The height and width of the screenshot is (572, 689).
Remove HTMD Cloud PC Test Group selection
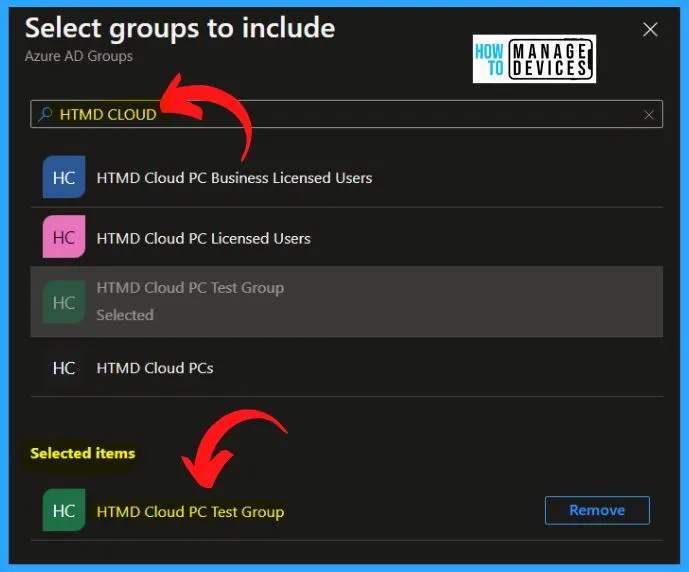[597, 510]
